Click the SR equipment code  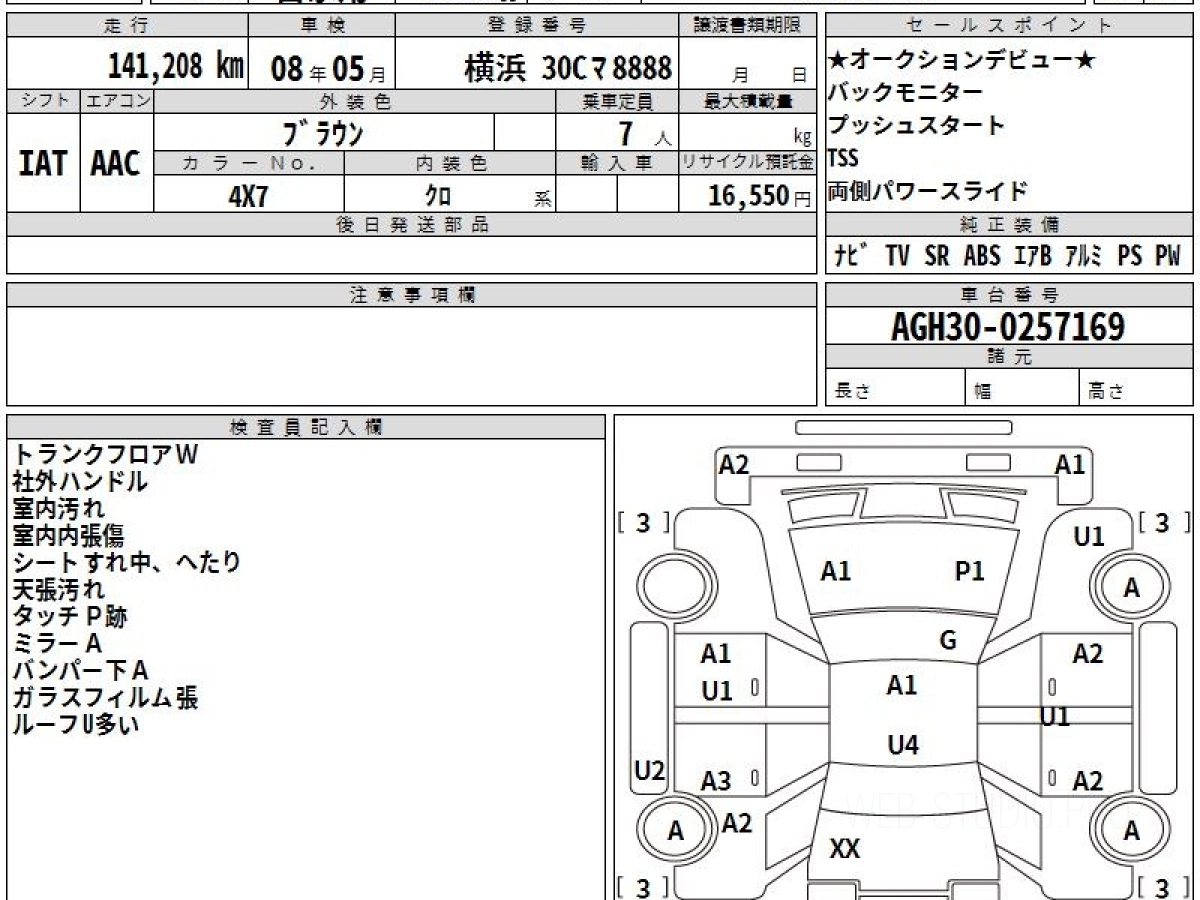[x=937, y=256]
